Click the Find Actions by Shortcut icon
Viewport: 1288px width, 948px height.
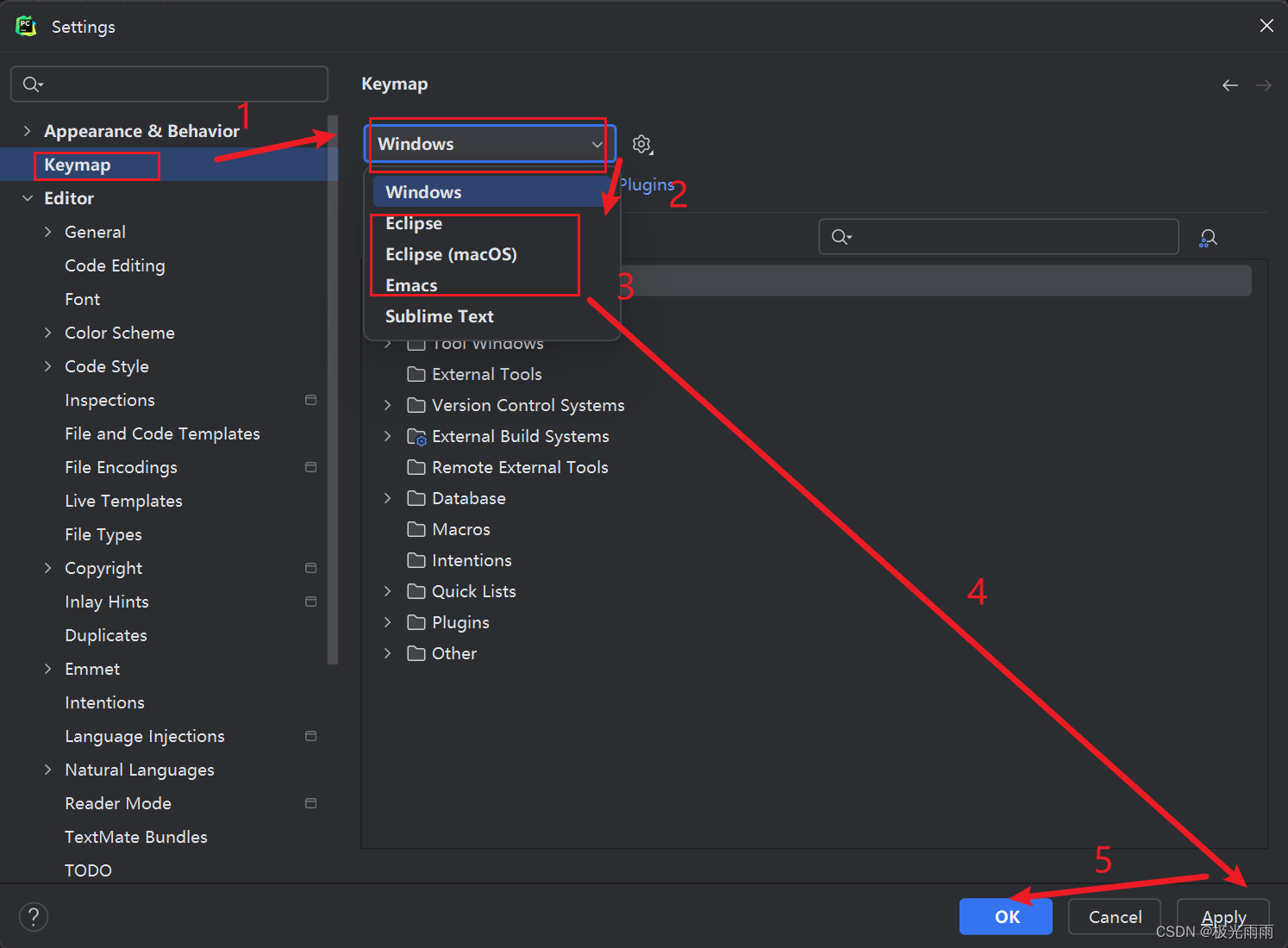[1208, 237]
